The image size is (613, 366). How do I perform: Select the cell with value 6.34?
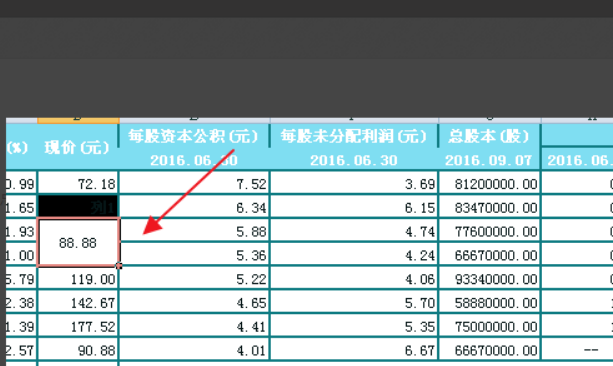194,206
